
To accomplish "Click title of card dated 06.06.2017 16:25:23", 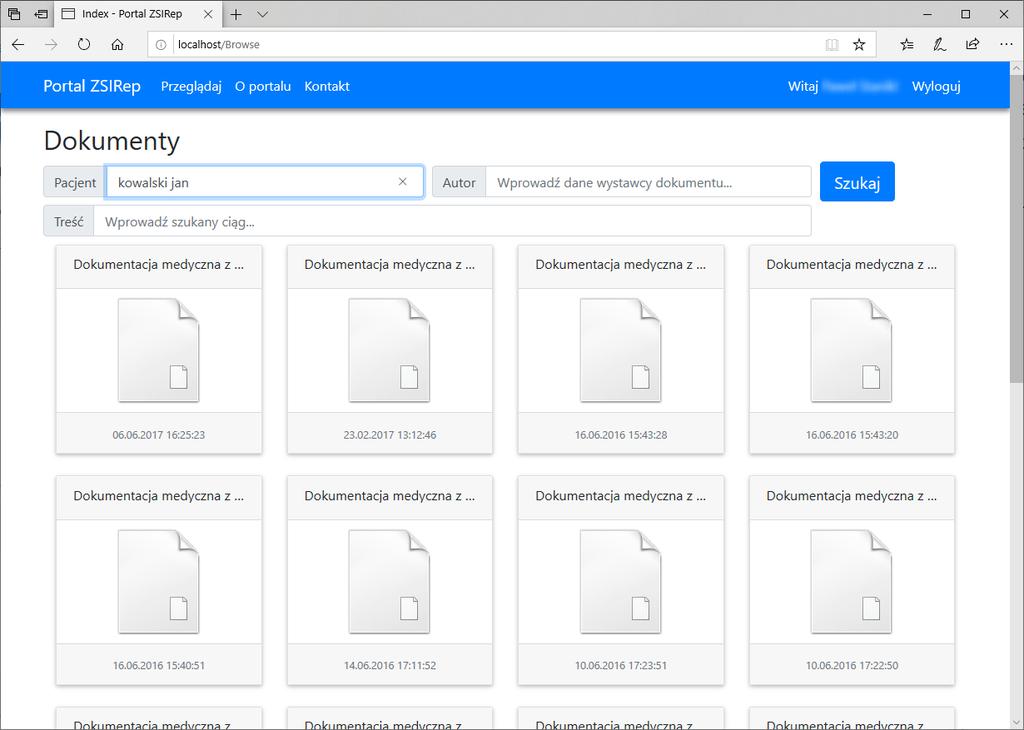I will (159, 264).
